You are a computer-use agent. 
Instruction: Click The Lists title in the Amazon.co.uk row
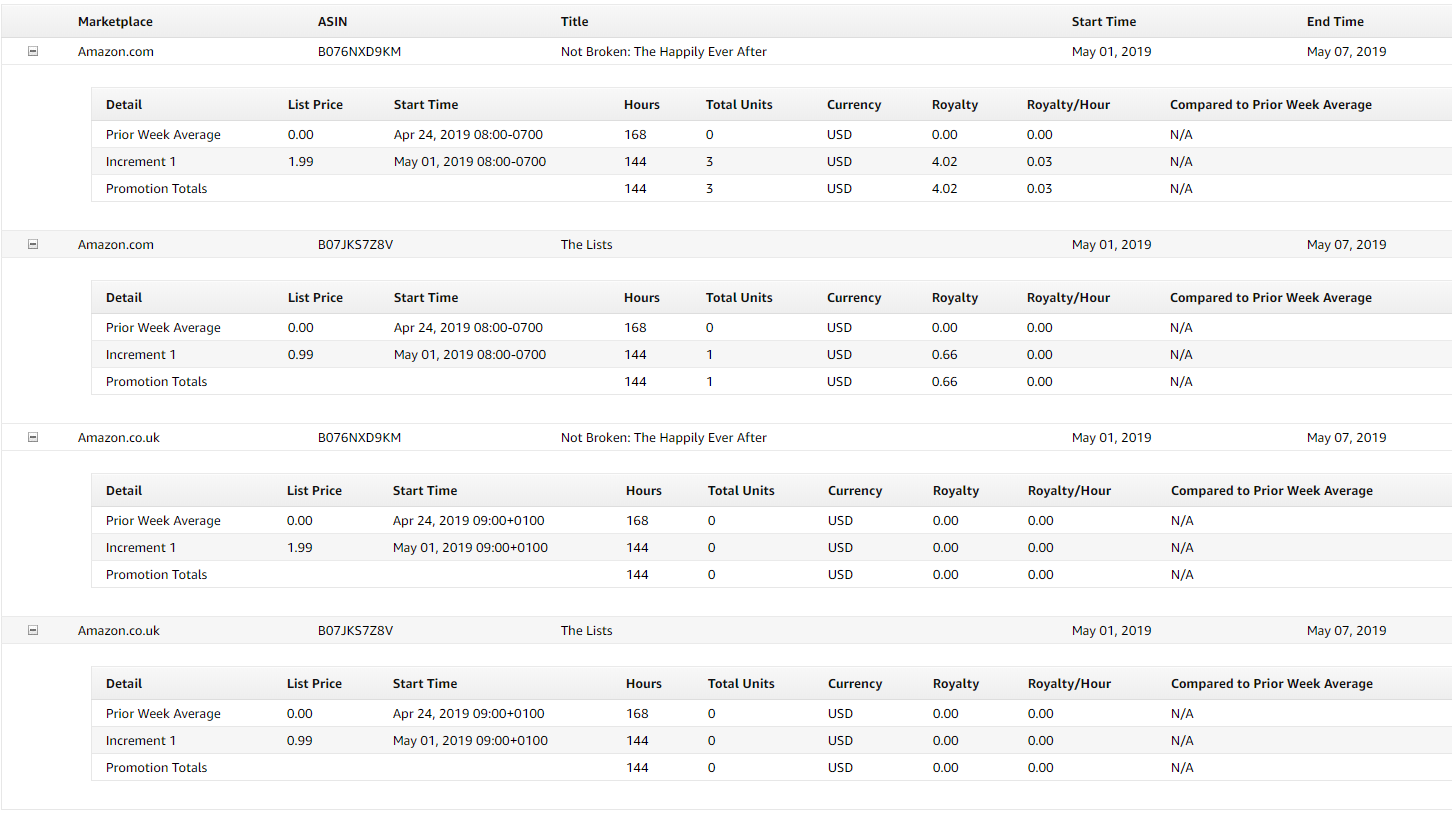tap(586, 630)
